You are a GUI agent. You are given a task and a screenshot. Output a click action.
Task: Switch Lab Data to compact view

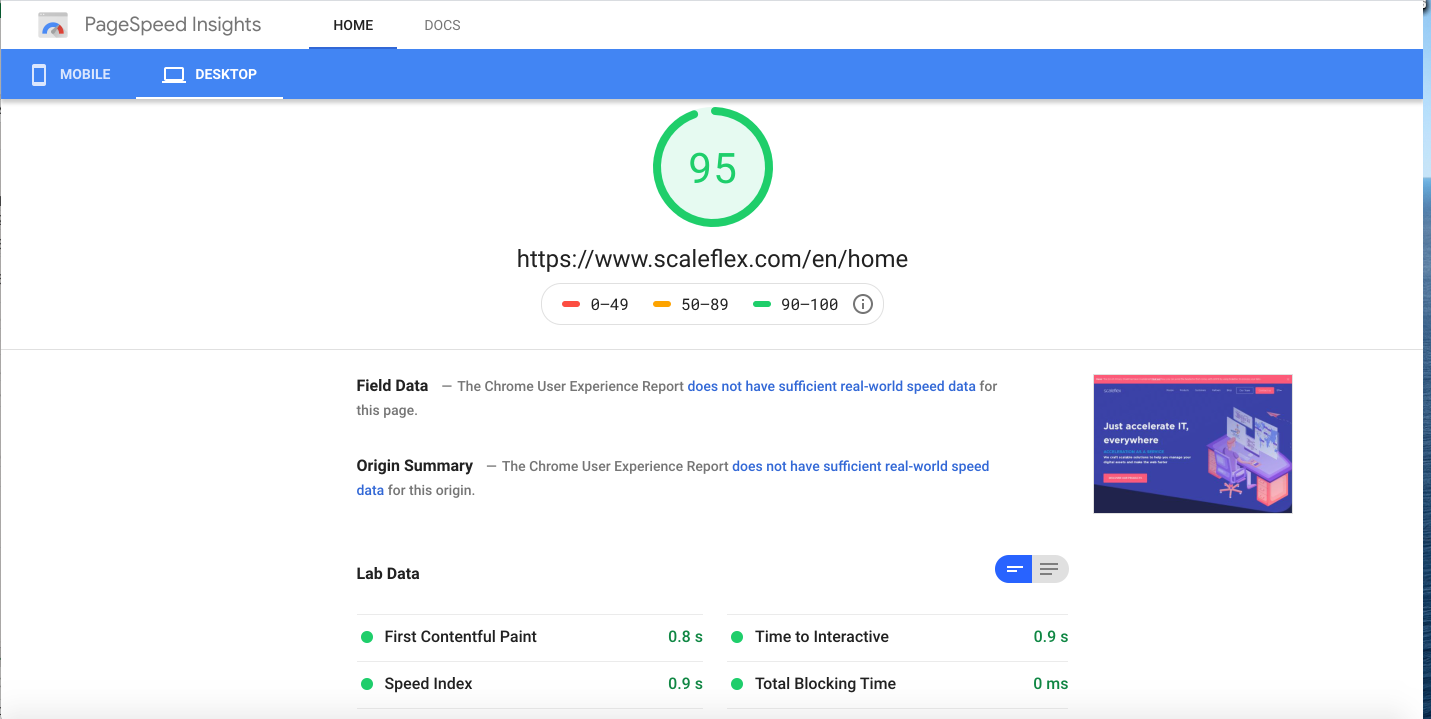[1014, 569]
